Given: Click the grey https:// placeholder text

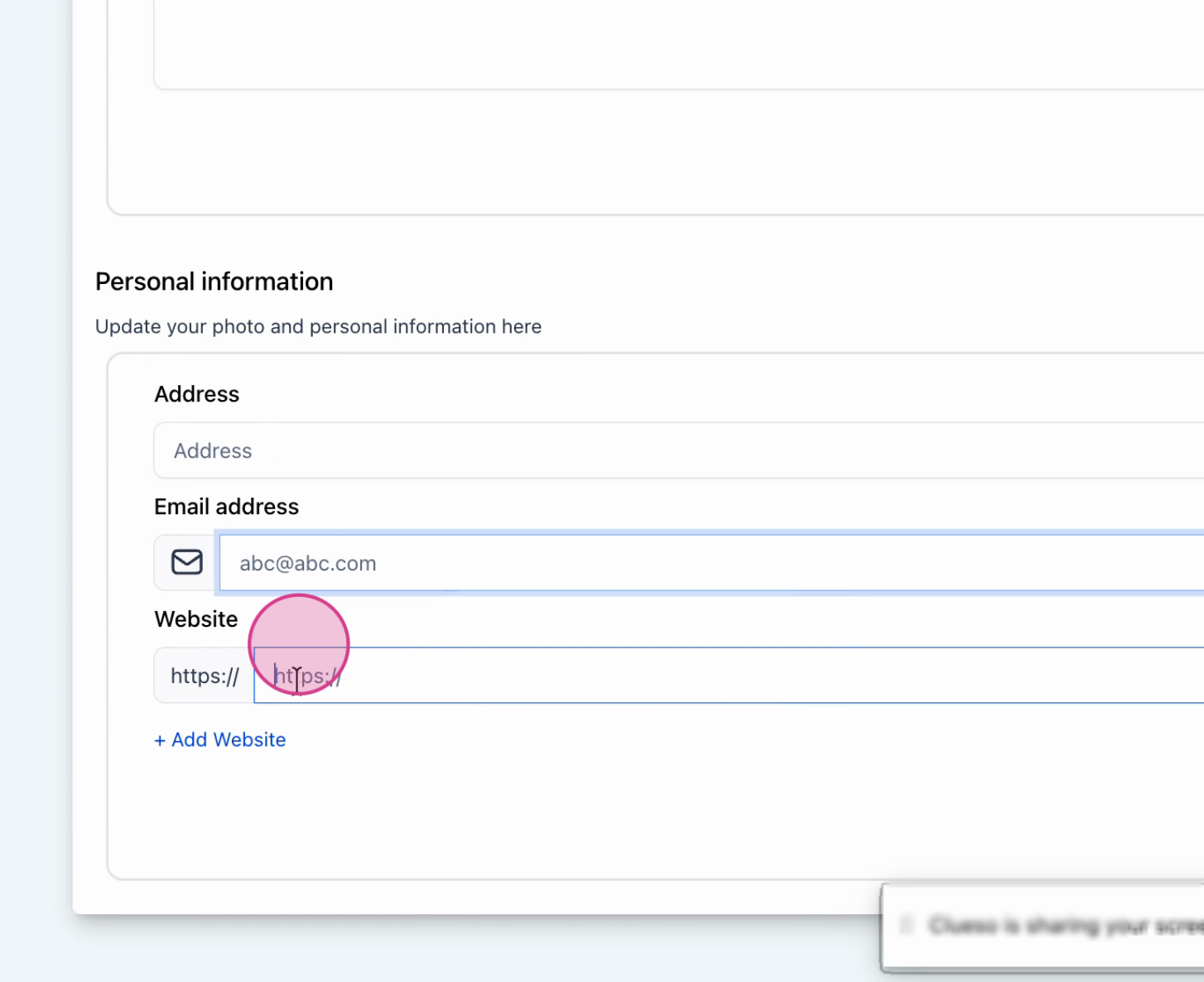Looking at the screenshot, I should 308,676.
